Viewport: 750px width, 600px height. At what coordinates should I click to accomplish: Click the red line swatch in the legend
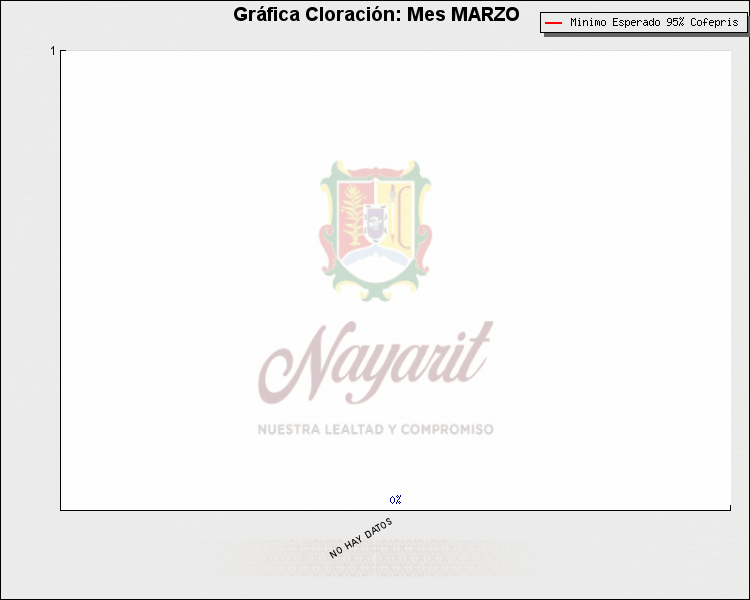[x=553, y=22]
